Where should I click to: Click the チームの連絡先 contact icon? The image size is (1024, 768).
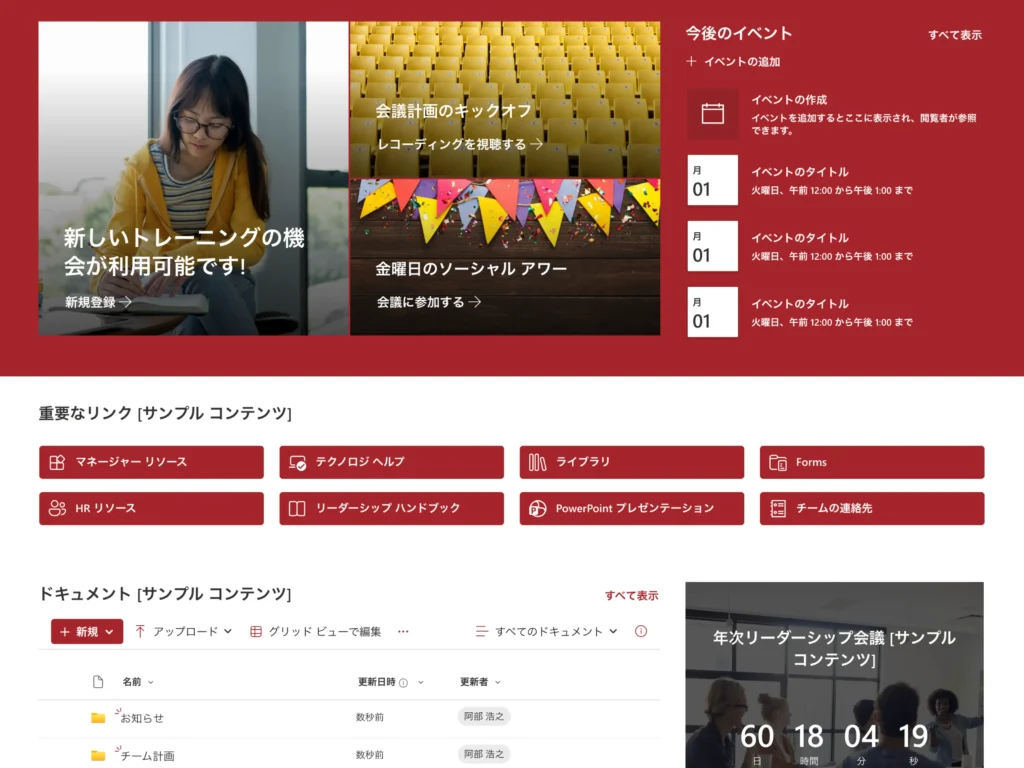(778, 508)
